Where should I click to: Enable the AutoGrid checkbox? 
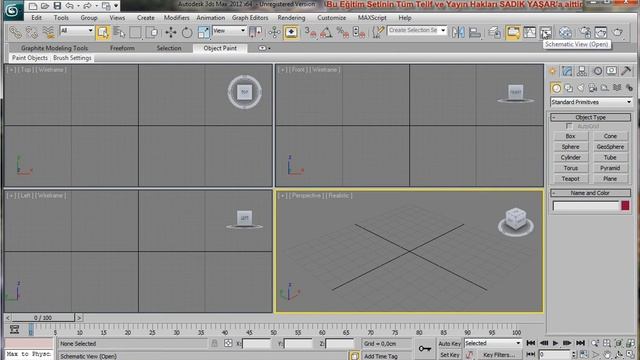pos(569,127)
